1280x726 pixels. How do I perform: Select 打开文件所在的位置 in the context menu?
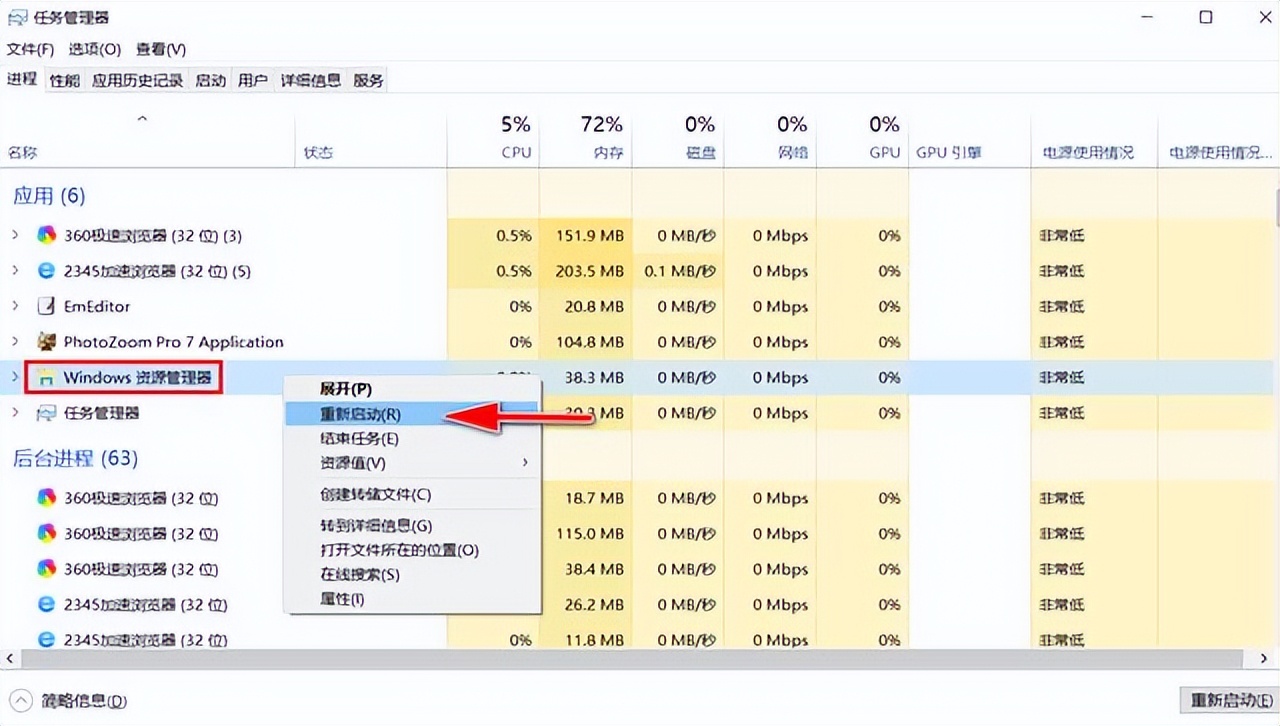tap(372, 550)
